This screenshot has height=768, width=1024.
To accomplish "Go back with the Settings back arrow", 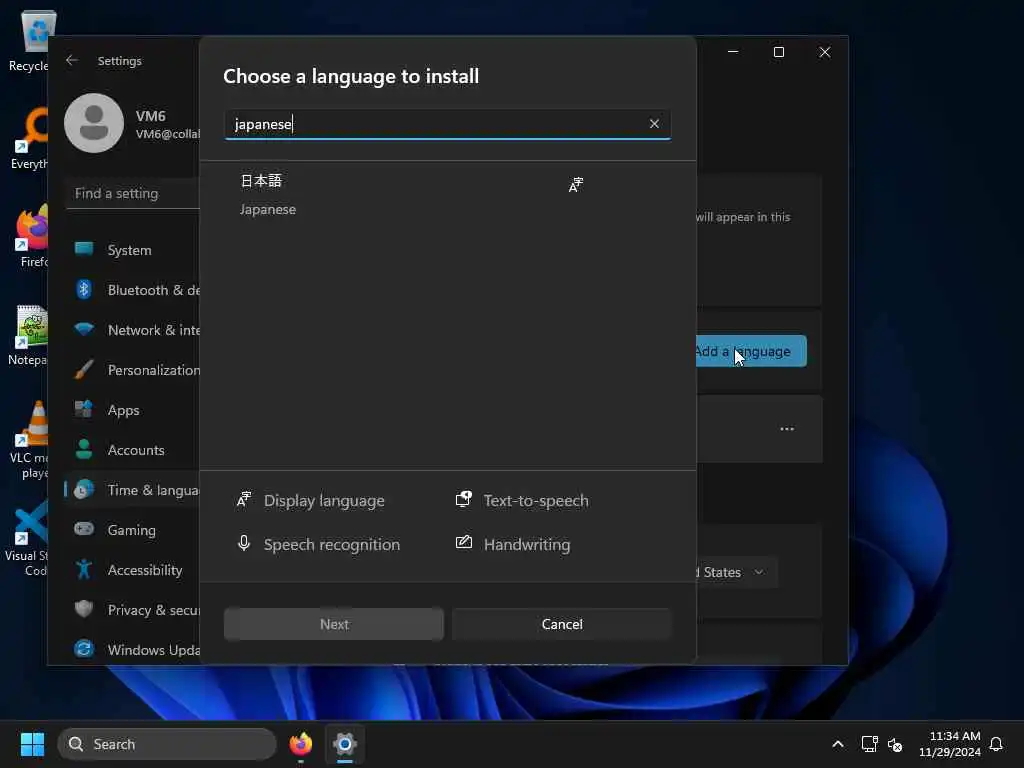I will [72, 60].
